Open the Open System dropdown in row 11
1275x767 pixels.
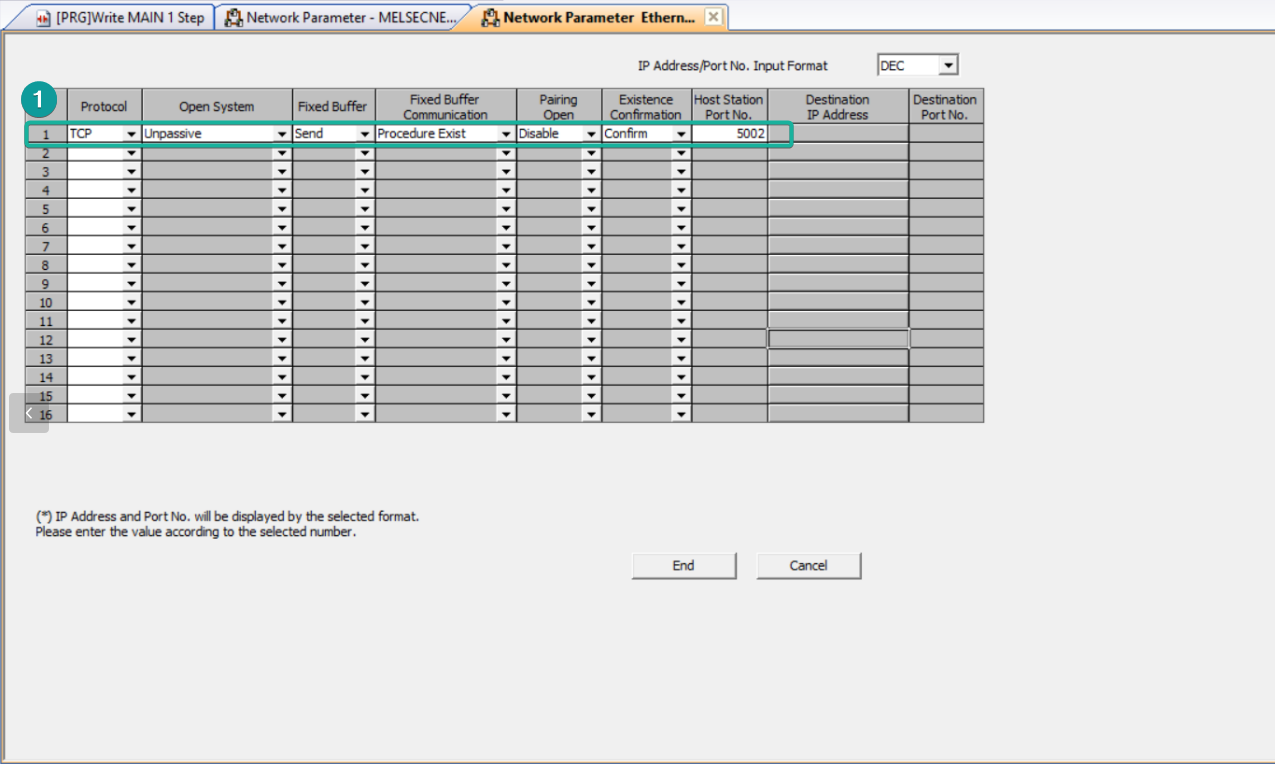click(x=282, y=321)
